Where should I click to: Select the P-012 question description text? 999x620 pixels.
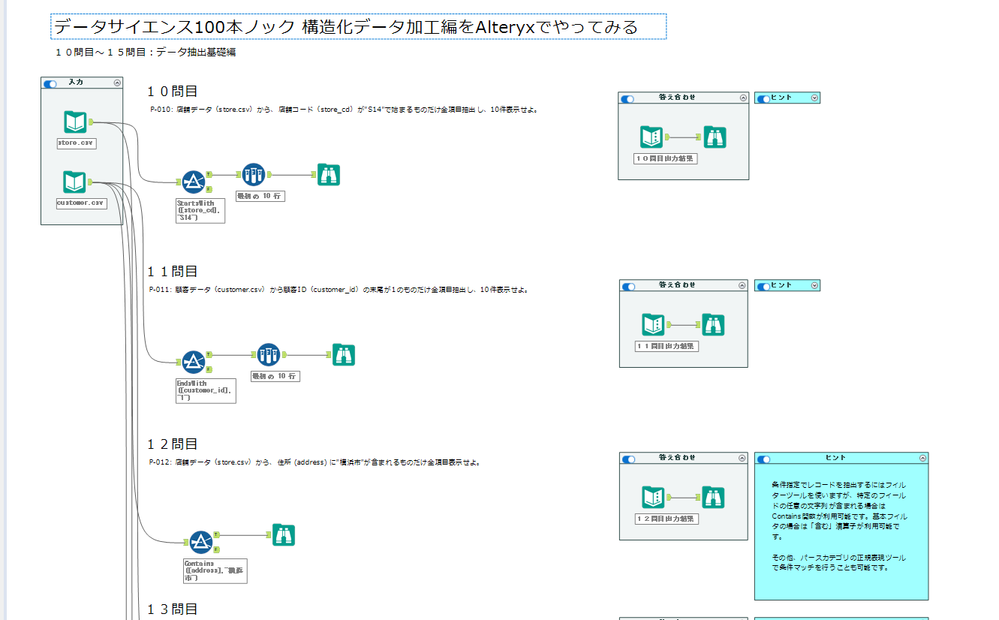315,463
